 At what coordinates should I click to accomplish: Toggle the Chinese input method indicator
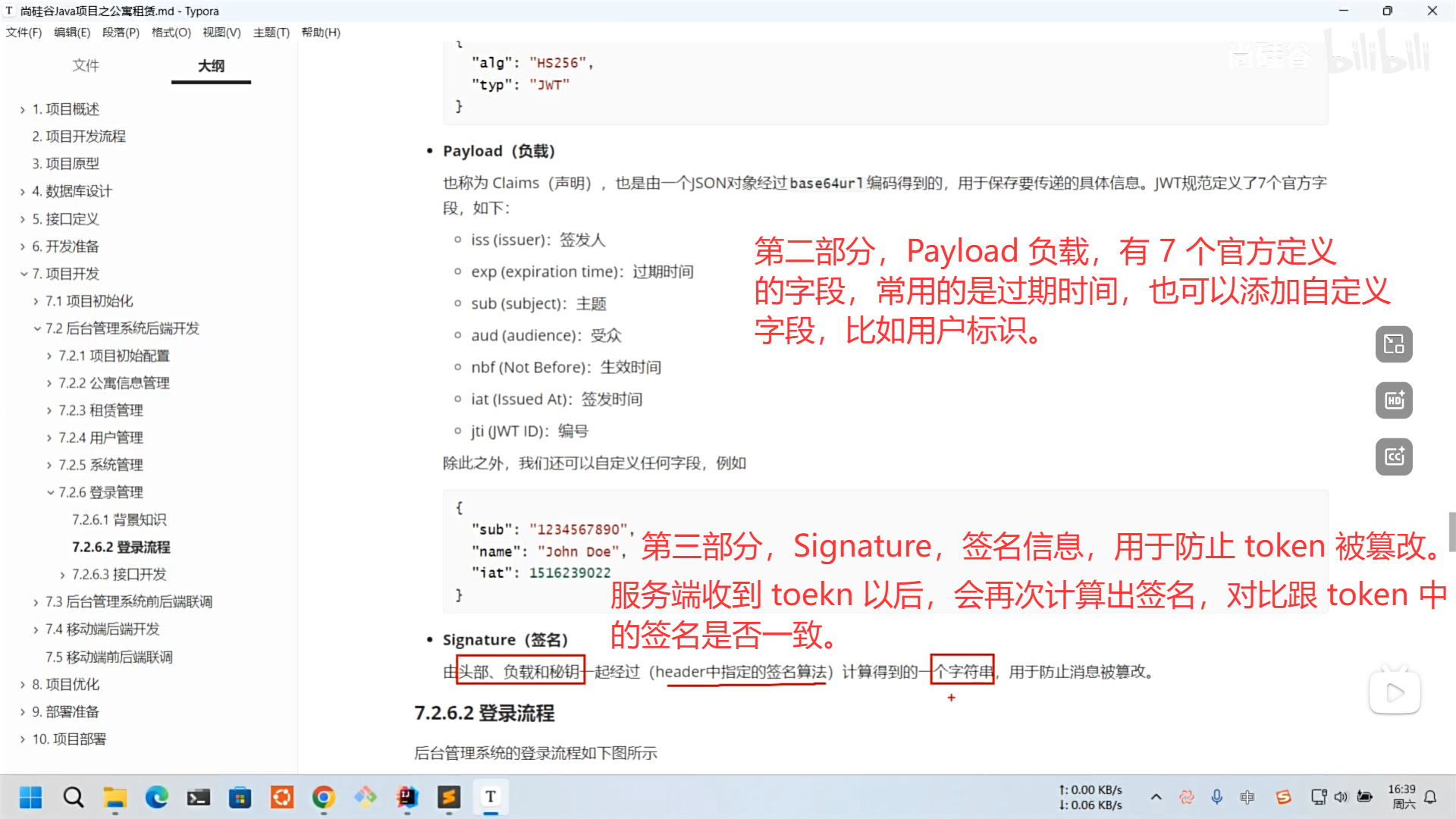click(x=1247, y=797)
